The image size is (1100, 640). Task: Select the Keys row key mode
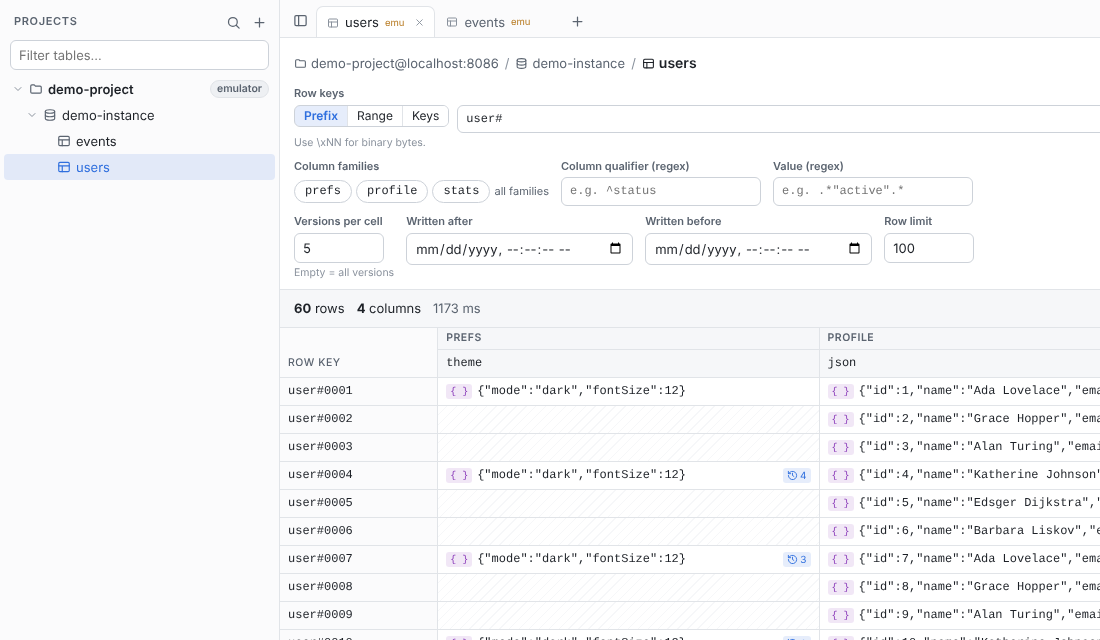(x=425, y=116)
